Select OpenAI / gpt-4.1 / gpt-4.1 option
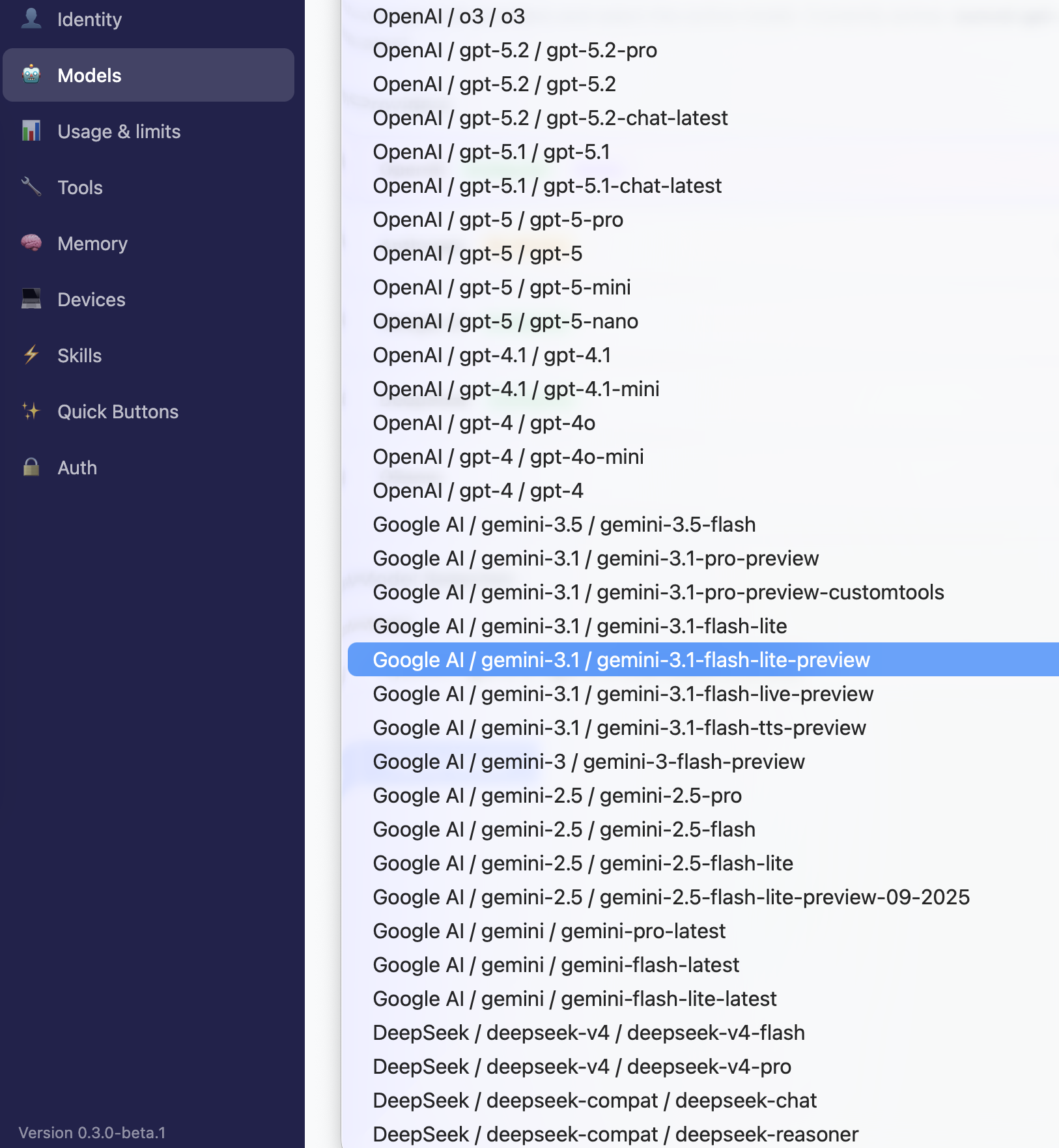 [703, 355]
